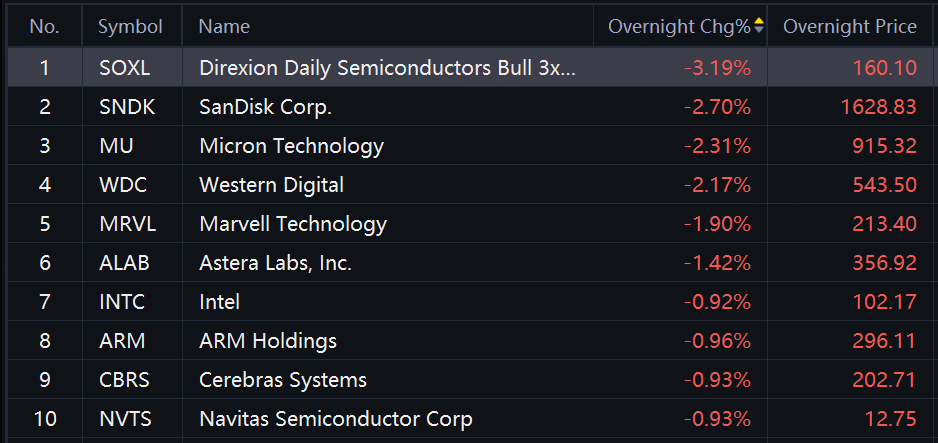Click the No. column header
The image size is (938, 443).
45,27
